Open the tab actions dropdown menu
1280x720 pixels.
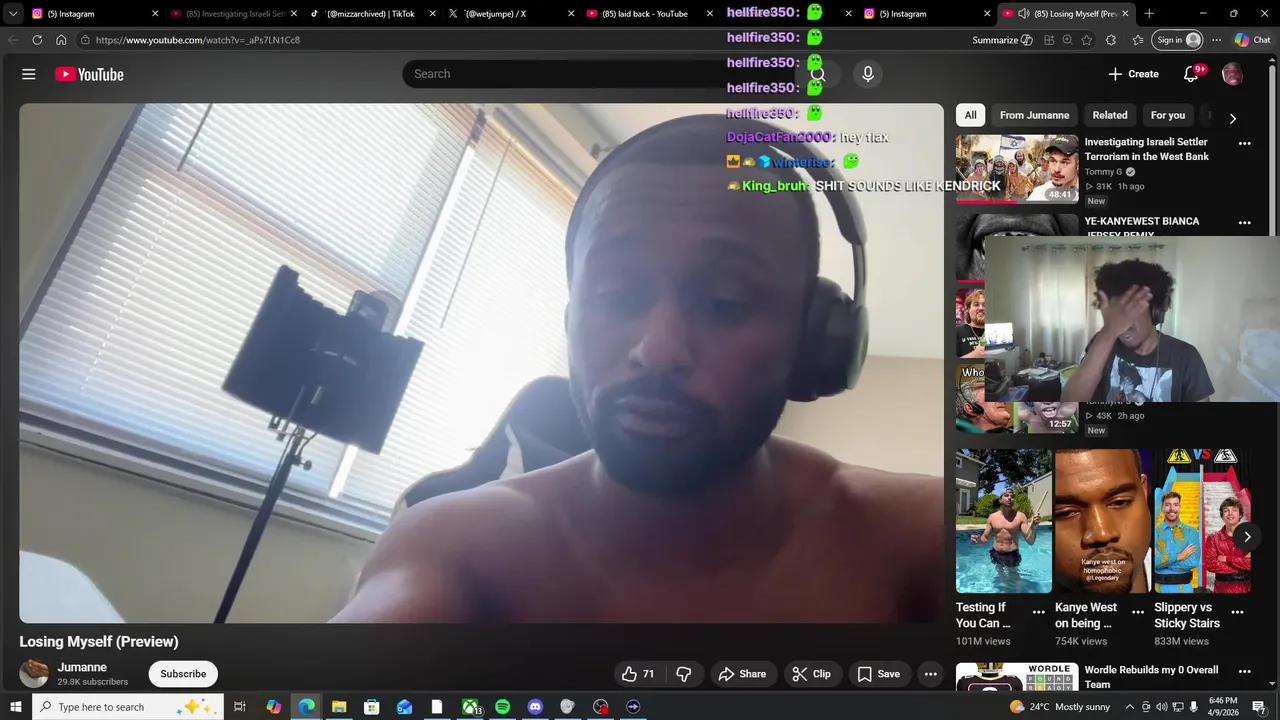pyautogui.click(x=13, y=14)
